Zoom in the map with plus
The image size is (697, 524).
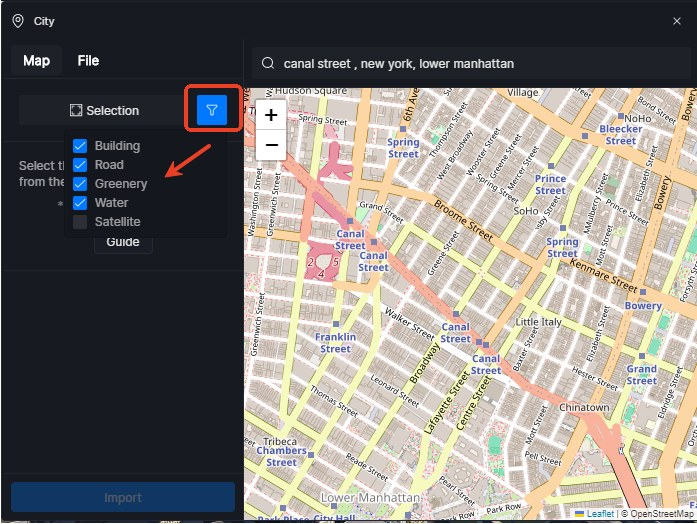click(x=271, y=115)
